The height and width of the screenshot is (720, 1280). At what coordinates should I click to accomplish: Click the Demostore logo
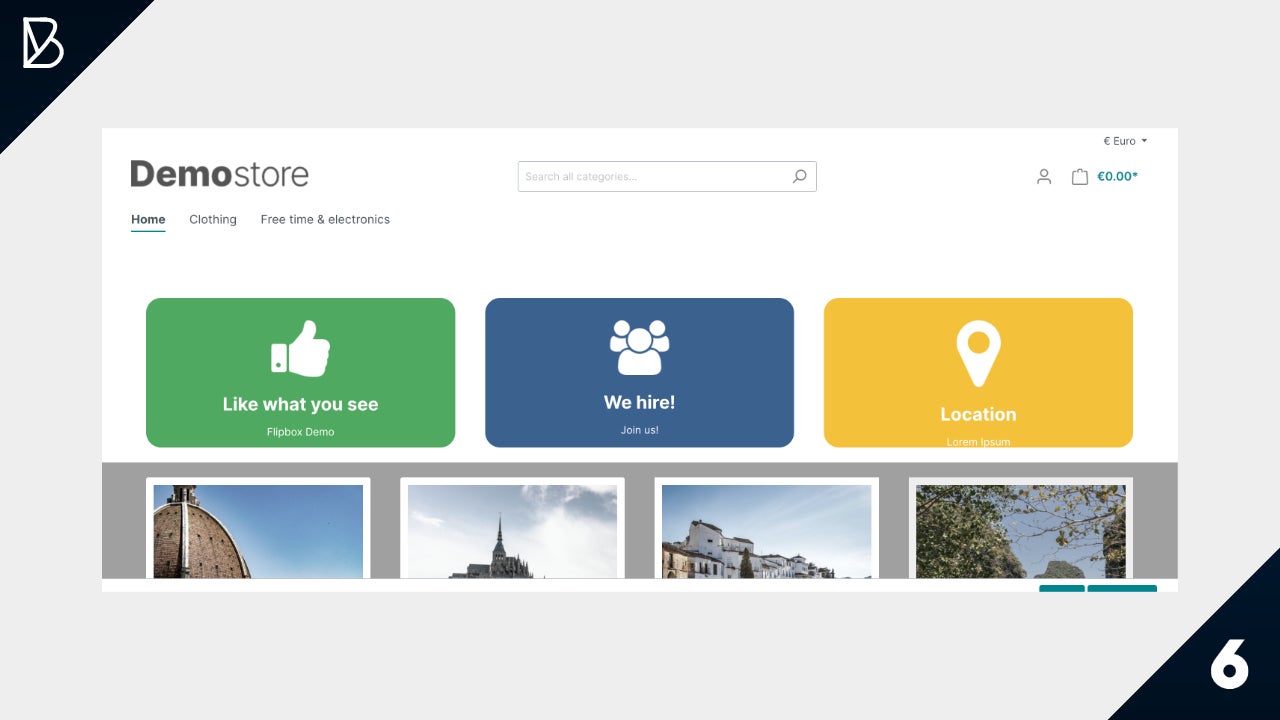[x=220, y=174]
